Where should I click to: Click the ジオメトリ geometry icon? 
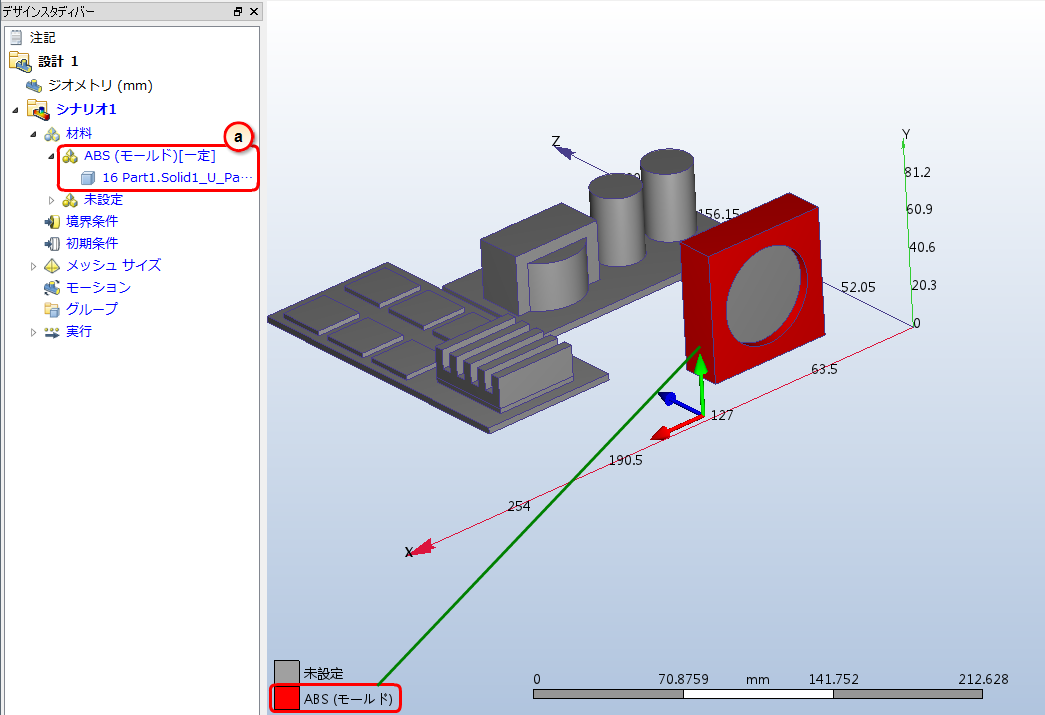pyautogui.click(x=34, y=85)
